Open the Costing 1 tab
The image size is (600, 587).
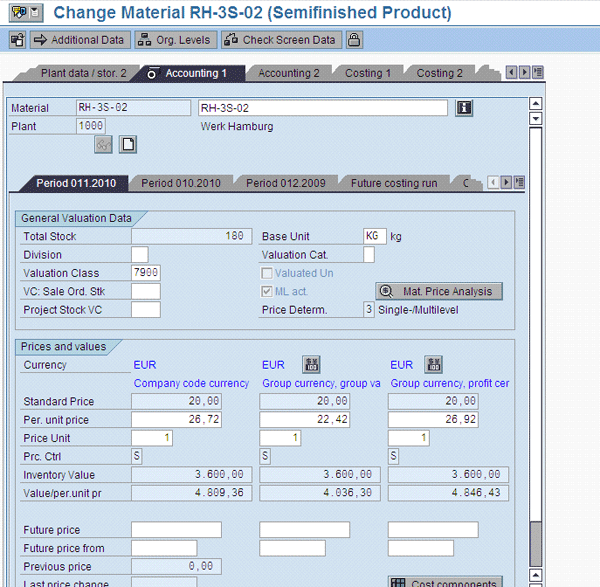[368, 73]
